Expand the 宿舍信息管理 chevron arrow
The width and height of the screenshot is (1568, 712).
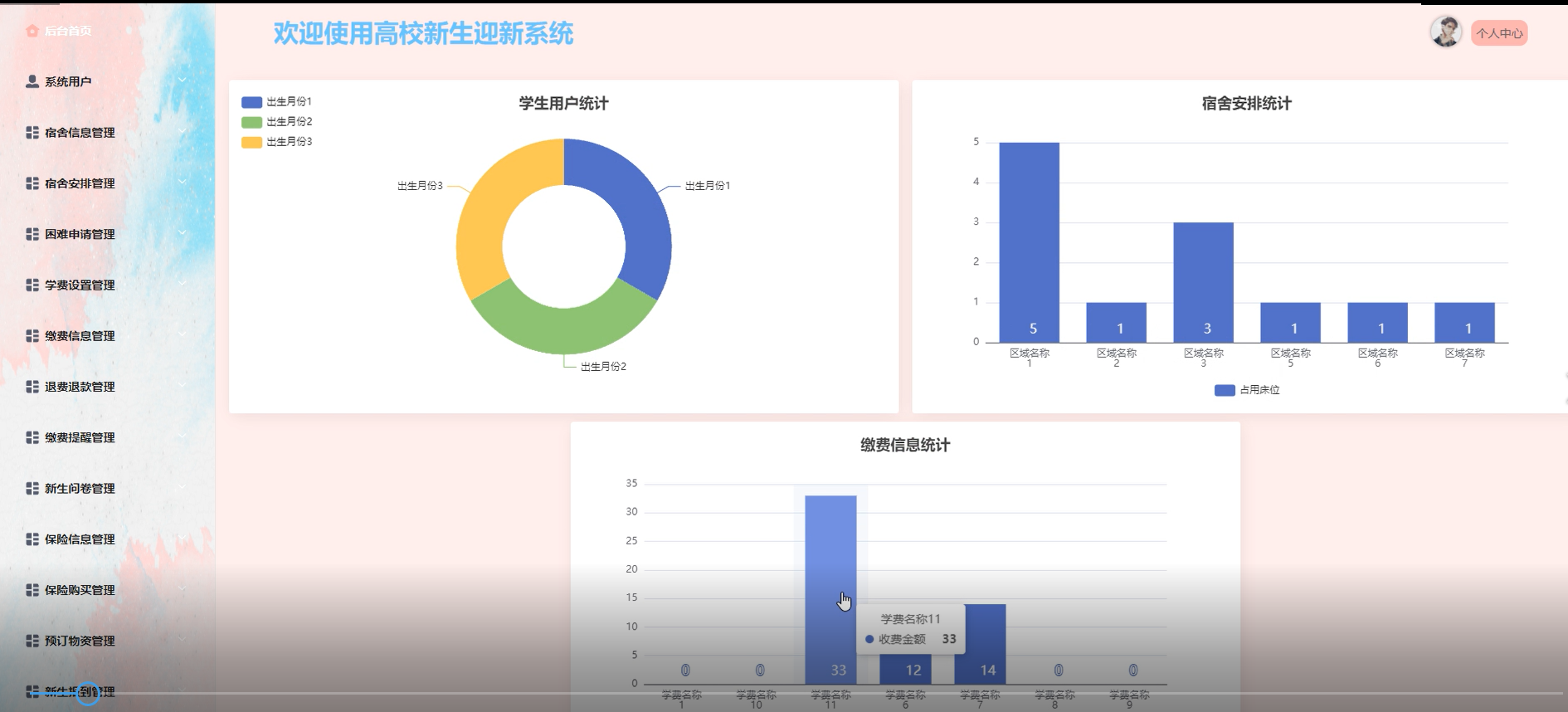182,132
